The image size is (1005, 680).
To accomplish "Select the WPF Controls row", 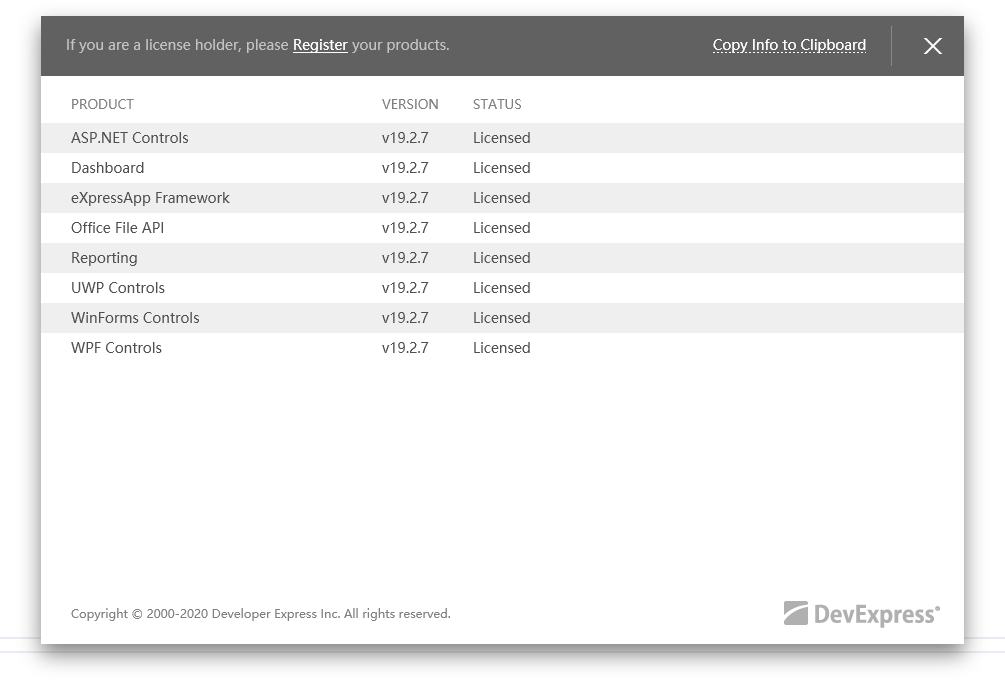I will (116, 348).
